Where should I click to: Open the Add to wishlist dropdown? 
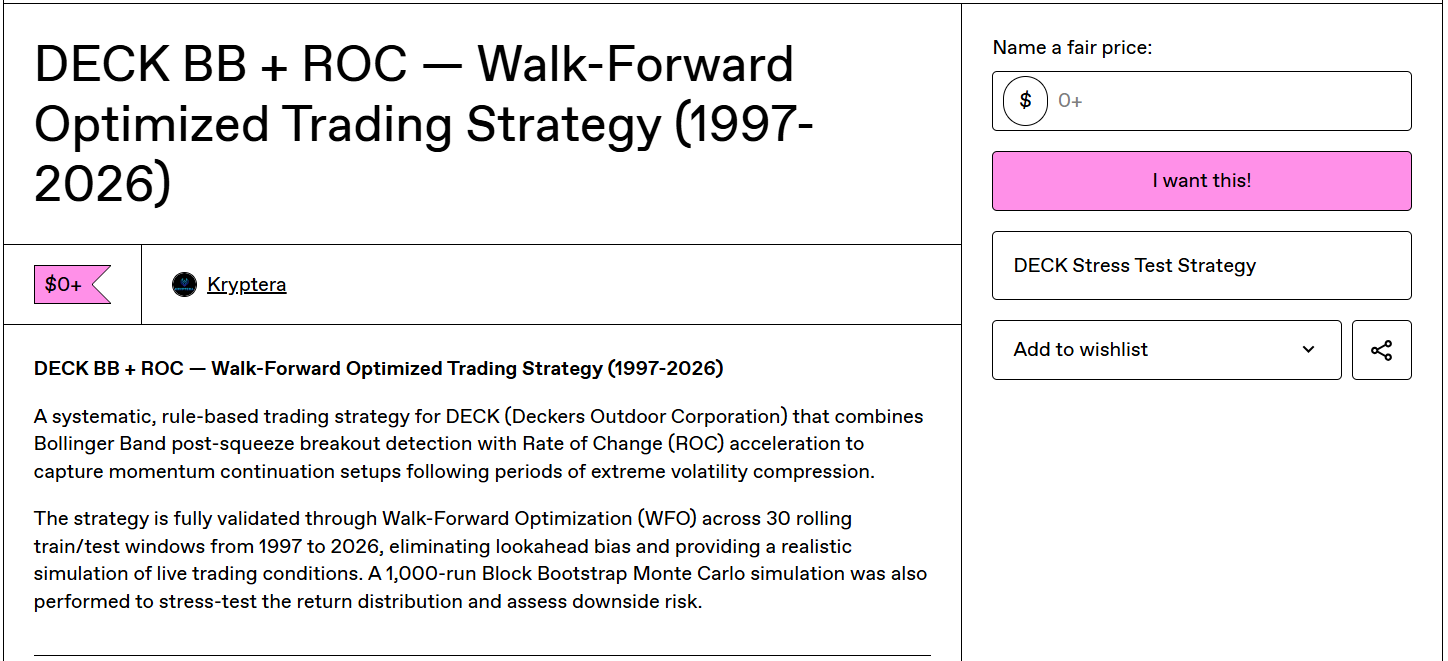[1166, 350]
